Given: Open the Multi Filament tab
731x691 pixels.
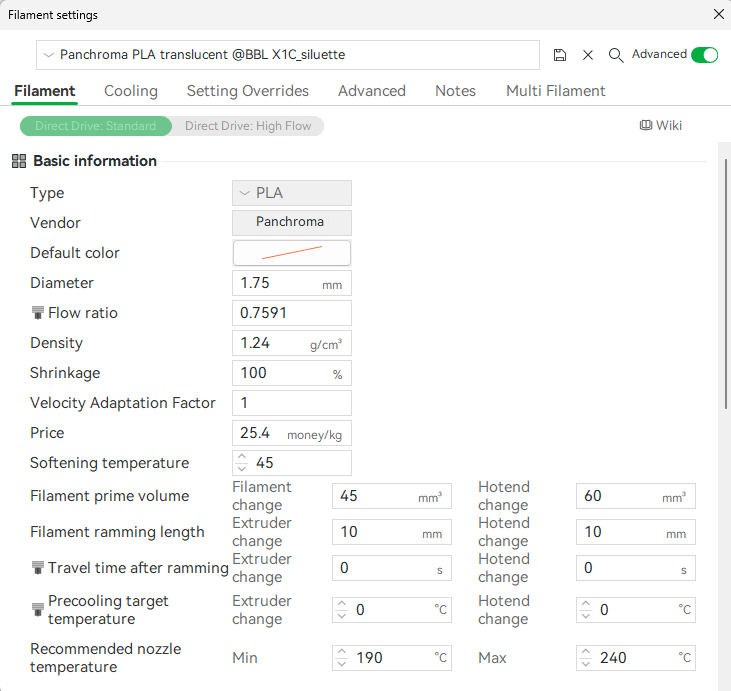Looking at the screenshot, I should [x=555, y=91].
